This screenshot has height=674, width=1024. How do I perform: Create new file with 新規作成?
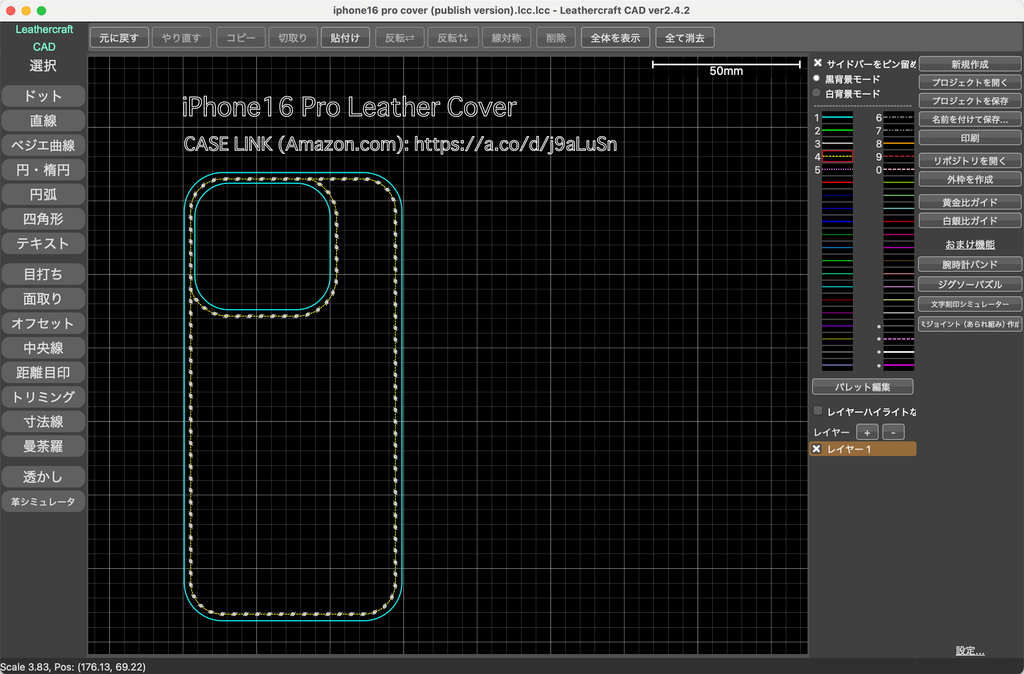pyautogui.click(x=970, y=64)
